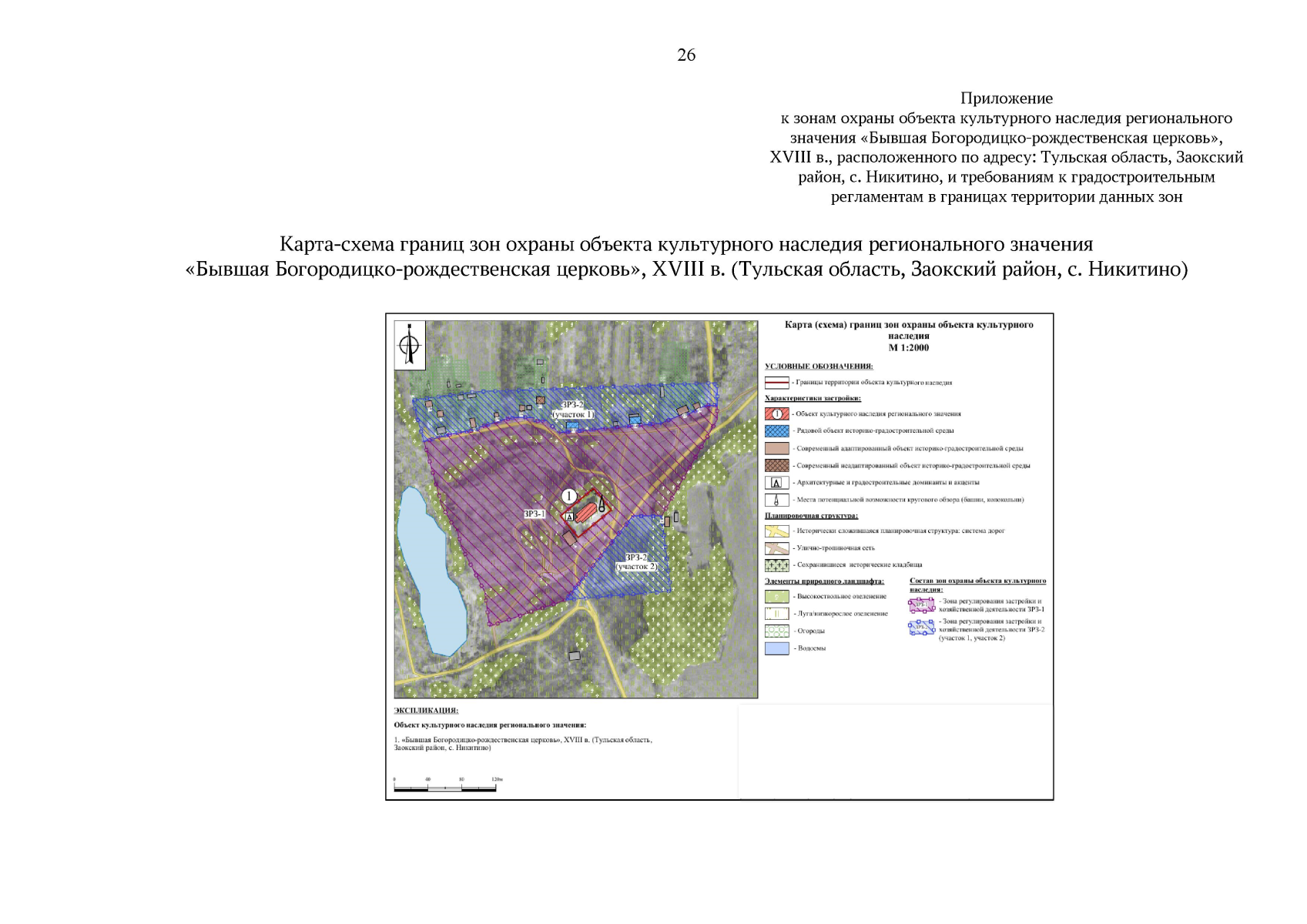Click the Огороды legend pattern swatch
Viewport: 1307px width, 924px height.
click(776, 631)
